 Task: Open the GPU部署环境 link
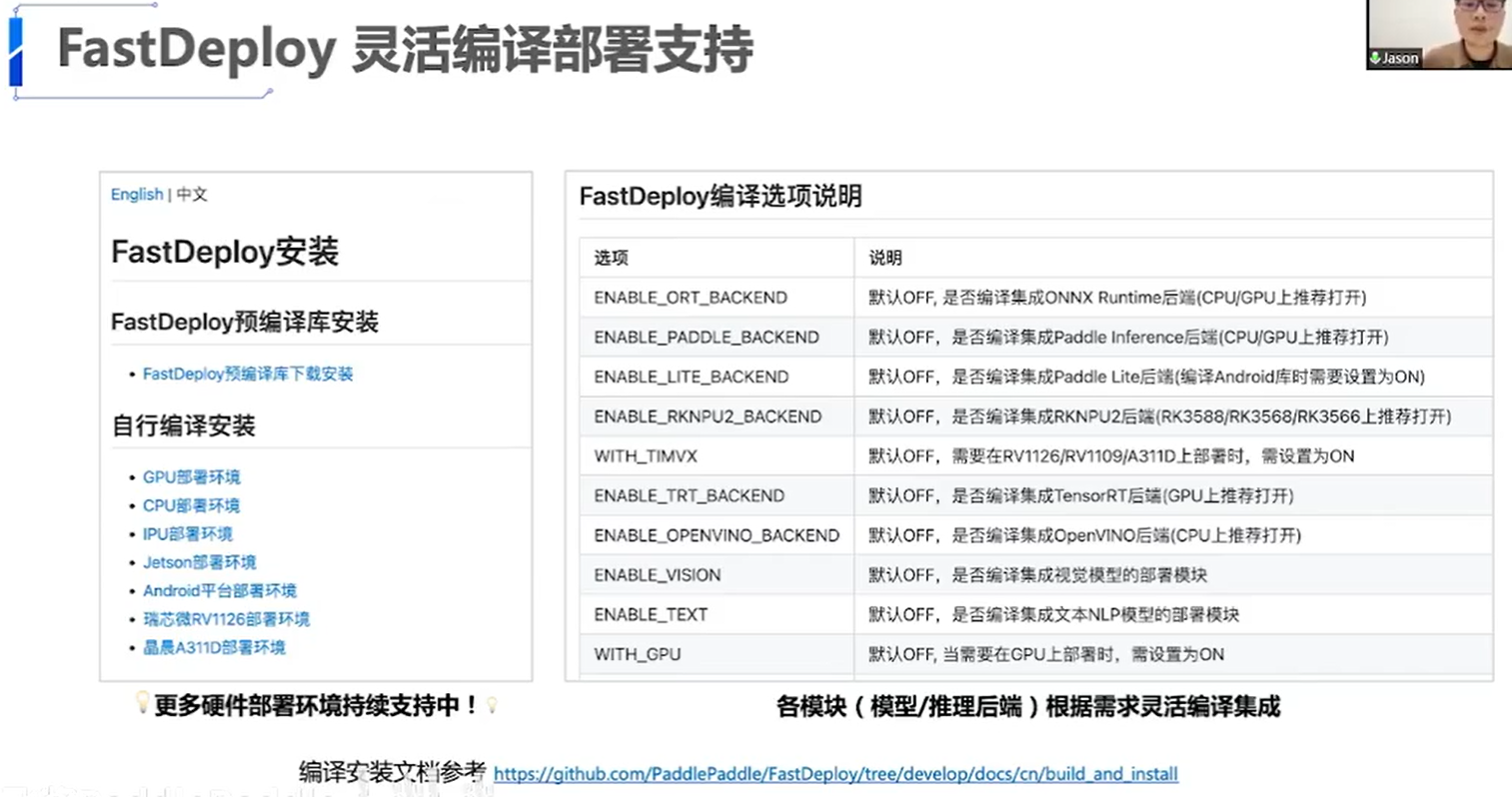coord(192,477)
